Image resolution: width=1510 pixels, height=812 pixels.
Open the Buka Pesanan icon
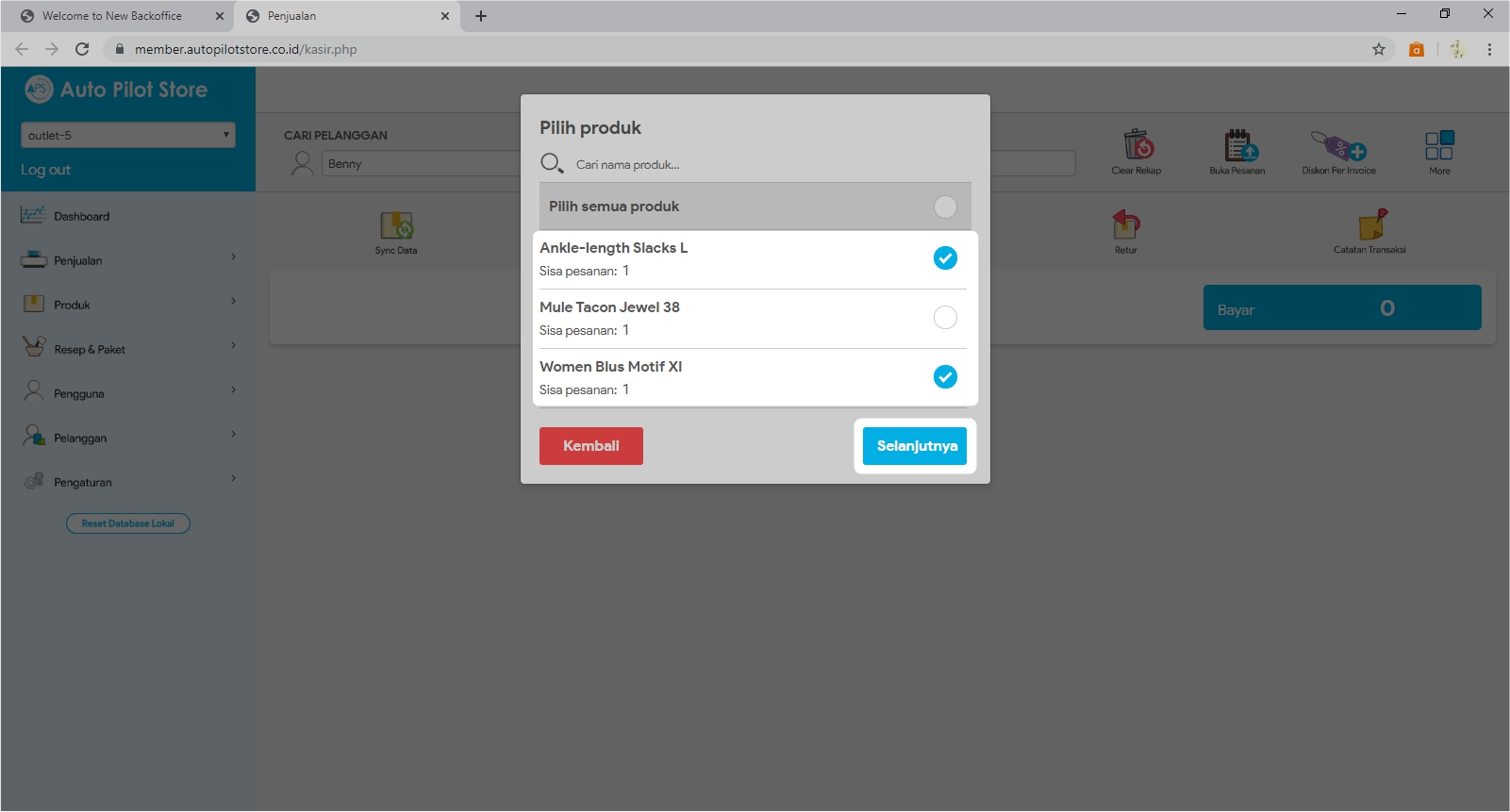point(1238,146)
